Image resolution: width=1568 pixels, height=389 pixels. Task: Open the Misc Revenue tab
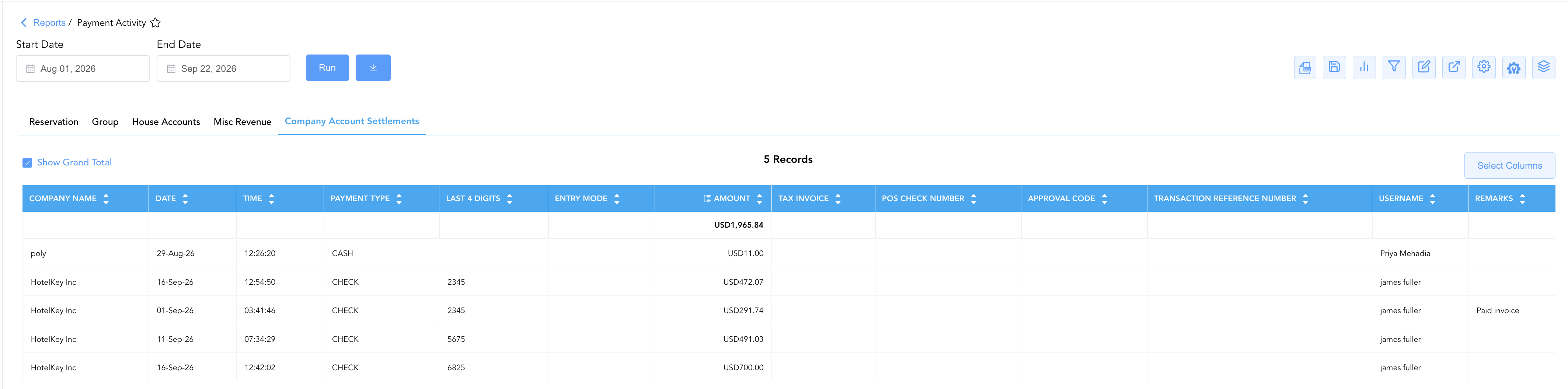click(x=242, y=122)
